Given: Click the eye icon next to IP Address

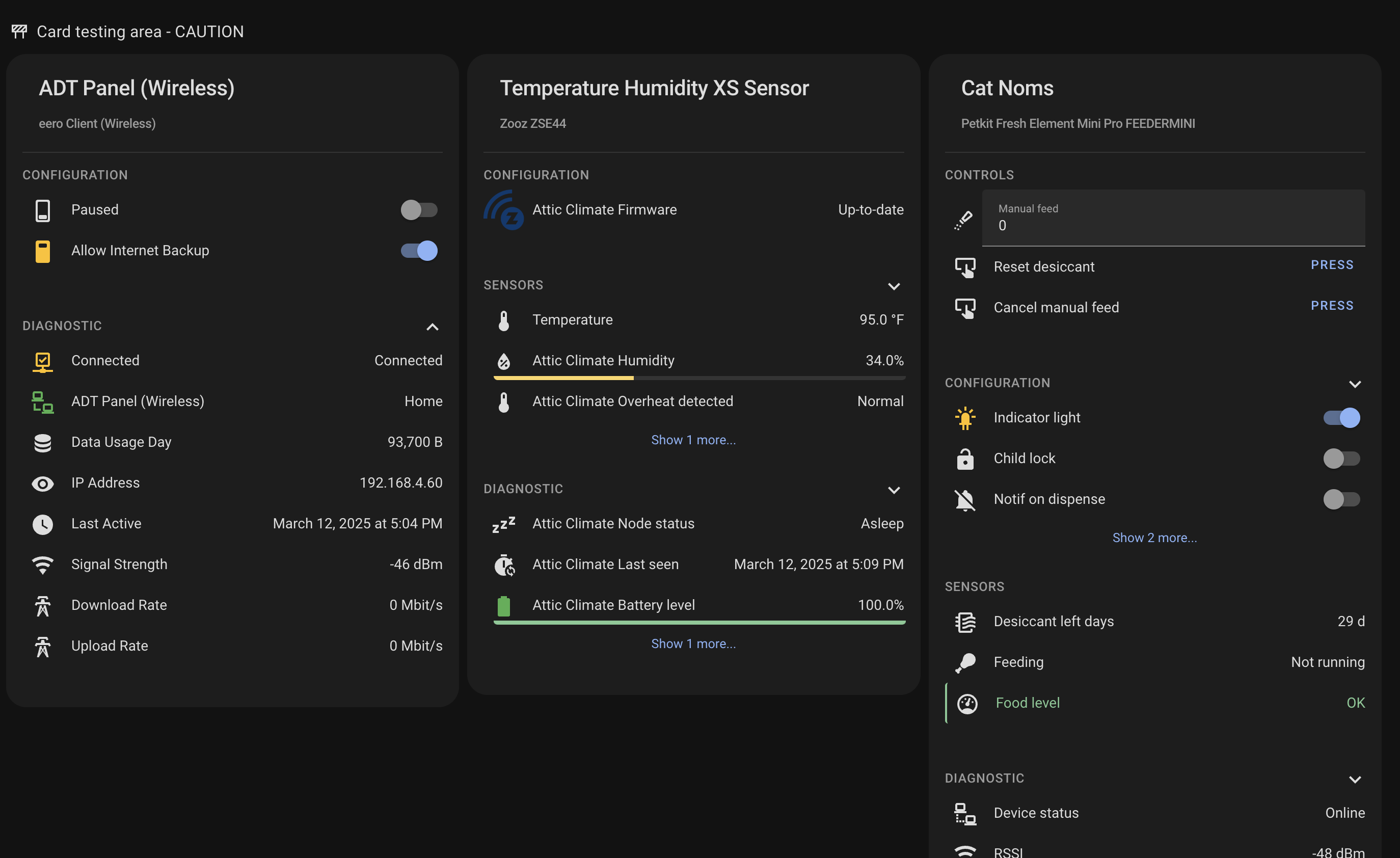Looking at the screenshot, I should click(43, 484).
